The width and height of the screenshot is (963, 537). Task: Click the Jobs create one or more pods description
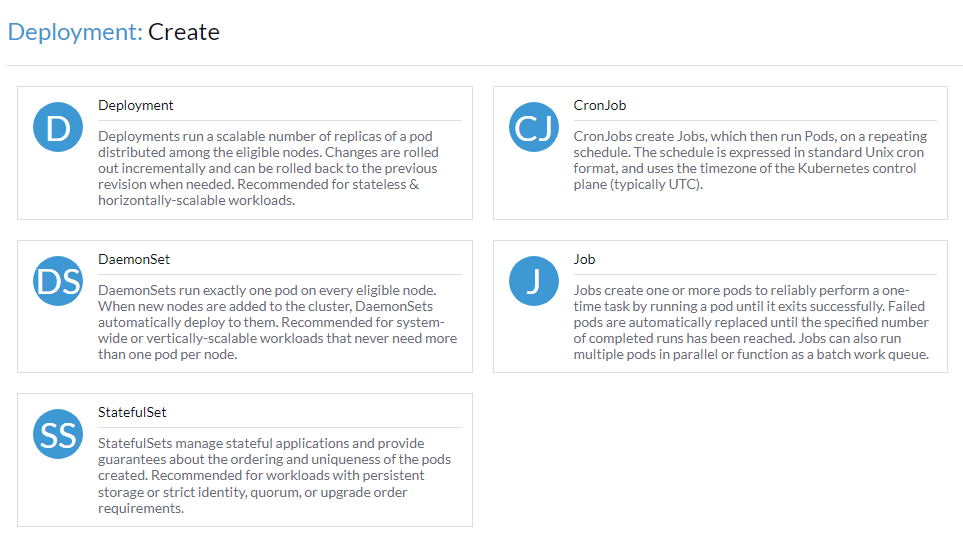point(751,322)
